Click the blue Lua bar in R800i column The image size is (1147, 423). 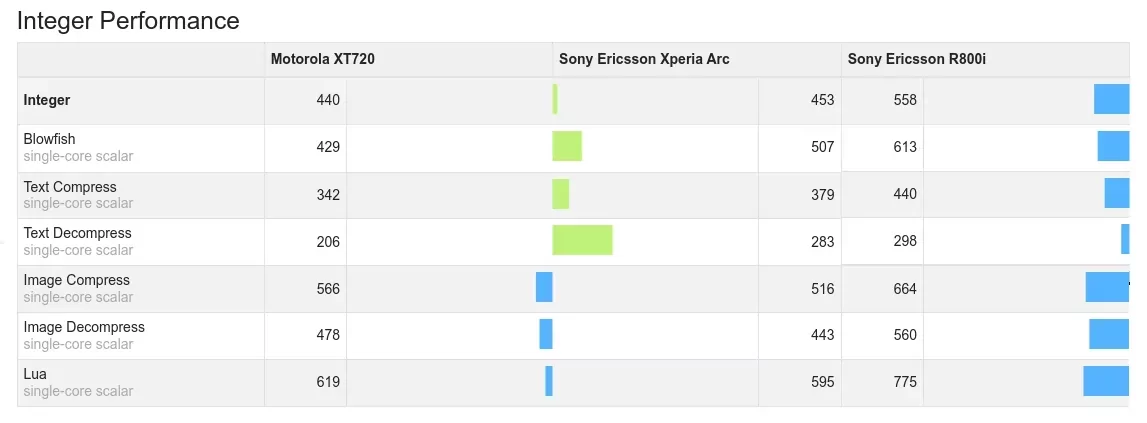click(x=1106, y=381)
